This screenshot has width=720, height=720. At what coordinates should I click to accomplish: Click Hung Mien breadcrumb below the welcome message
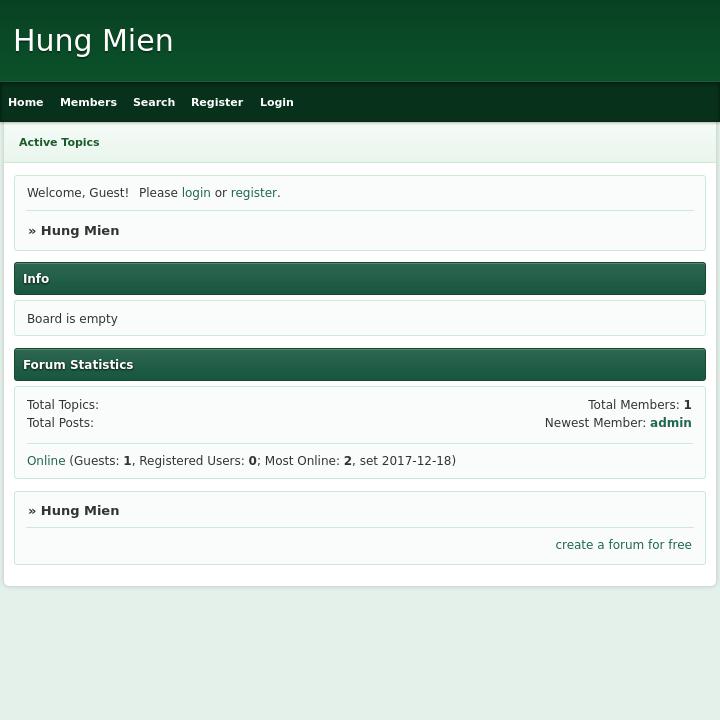pyautogui.click(x=80, y=231)
